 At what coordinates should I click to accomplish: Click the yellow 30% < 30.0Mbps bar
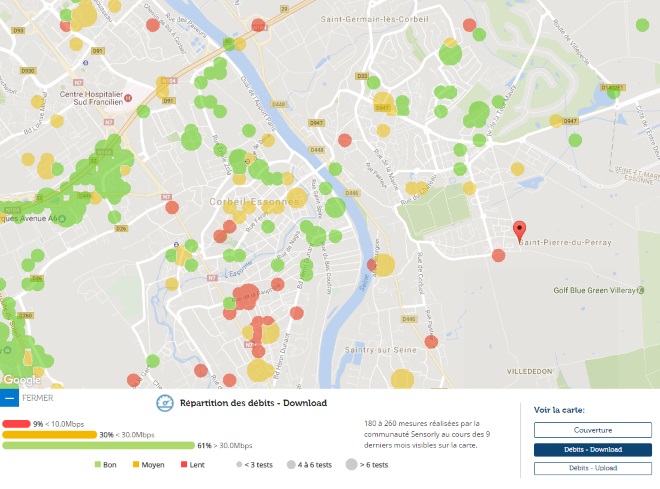49,435
